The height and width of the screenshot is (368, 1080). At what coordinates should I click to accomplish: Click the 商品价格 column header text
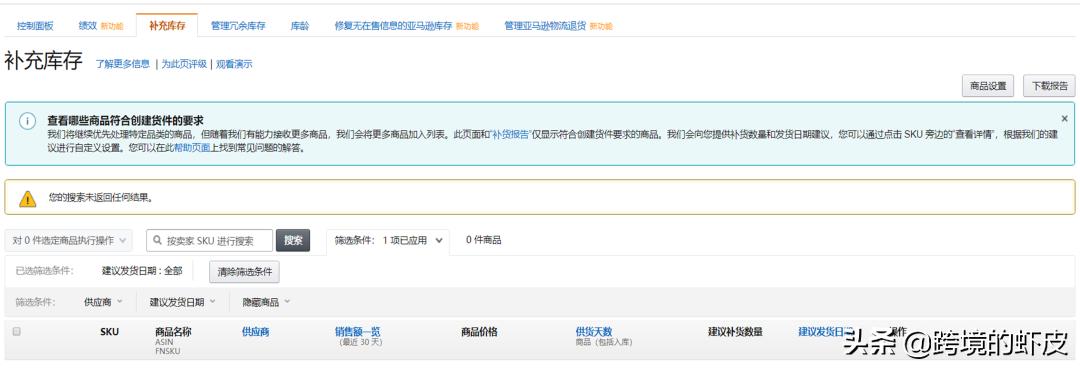tap(479, 331)
